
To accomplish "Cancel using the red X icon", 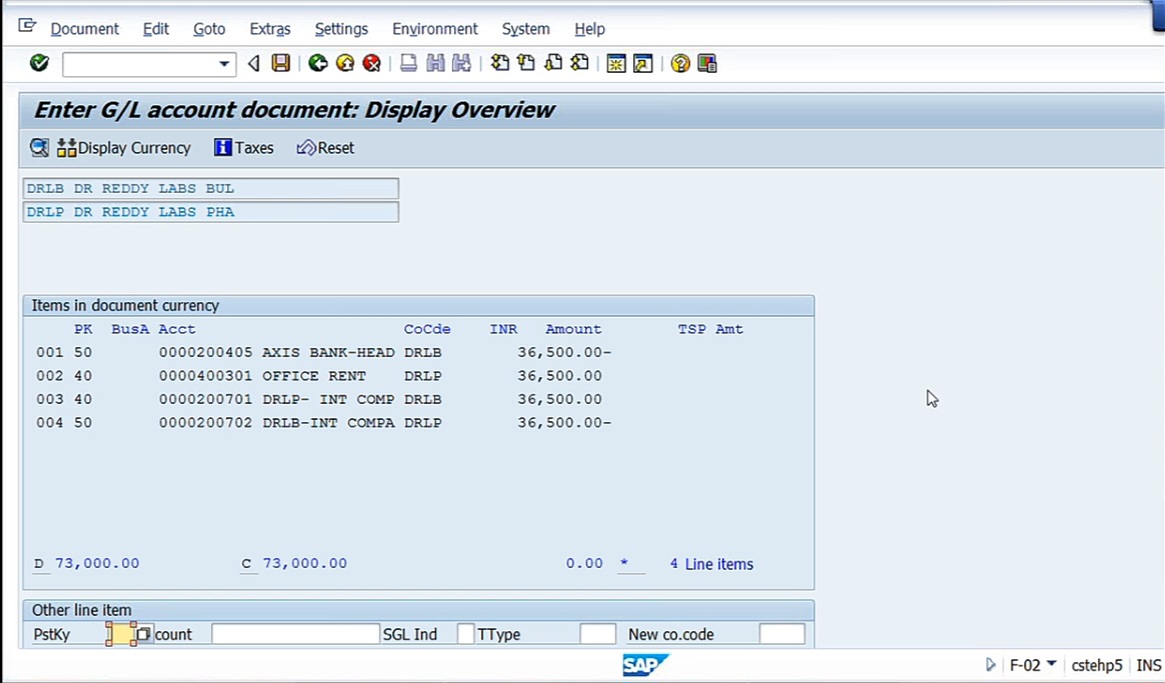I will (371, 63).
